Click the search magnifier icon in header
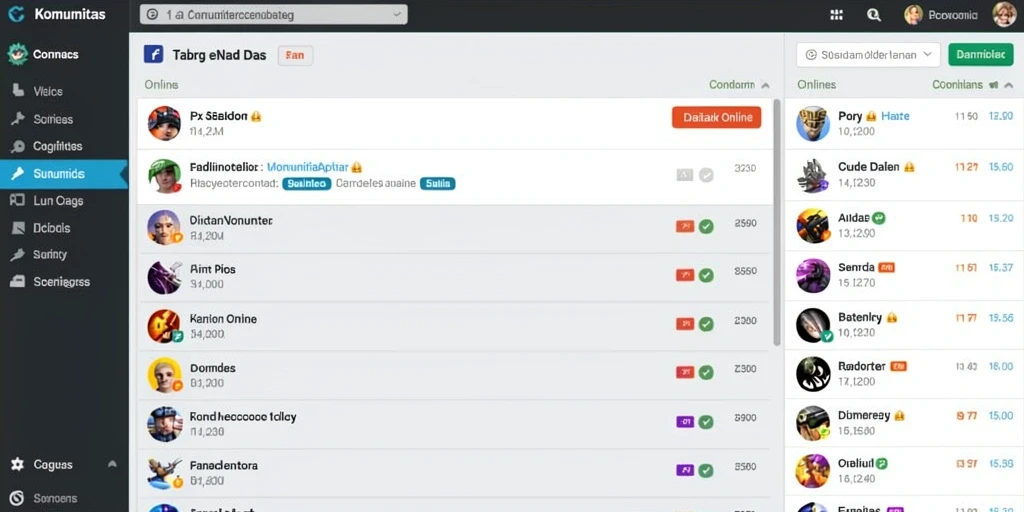Image resolution: width=1024 pixels, height=512 pixels. tap(873, 15)
